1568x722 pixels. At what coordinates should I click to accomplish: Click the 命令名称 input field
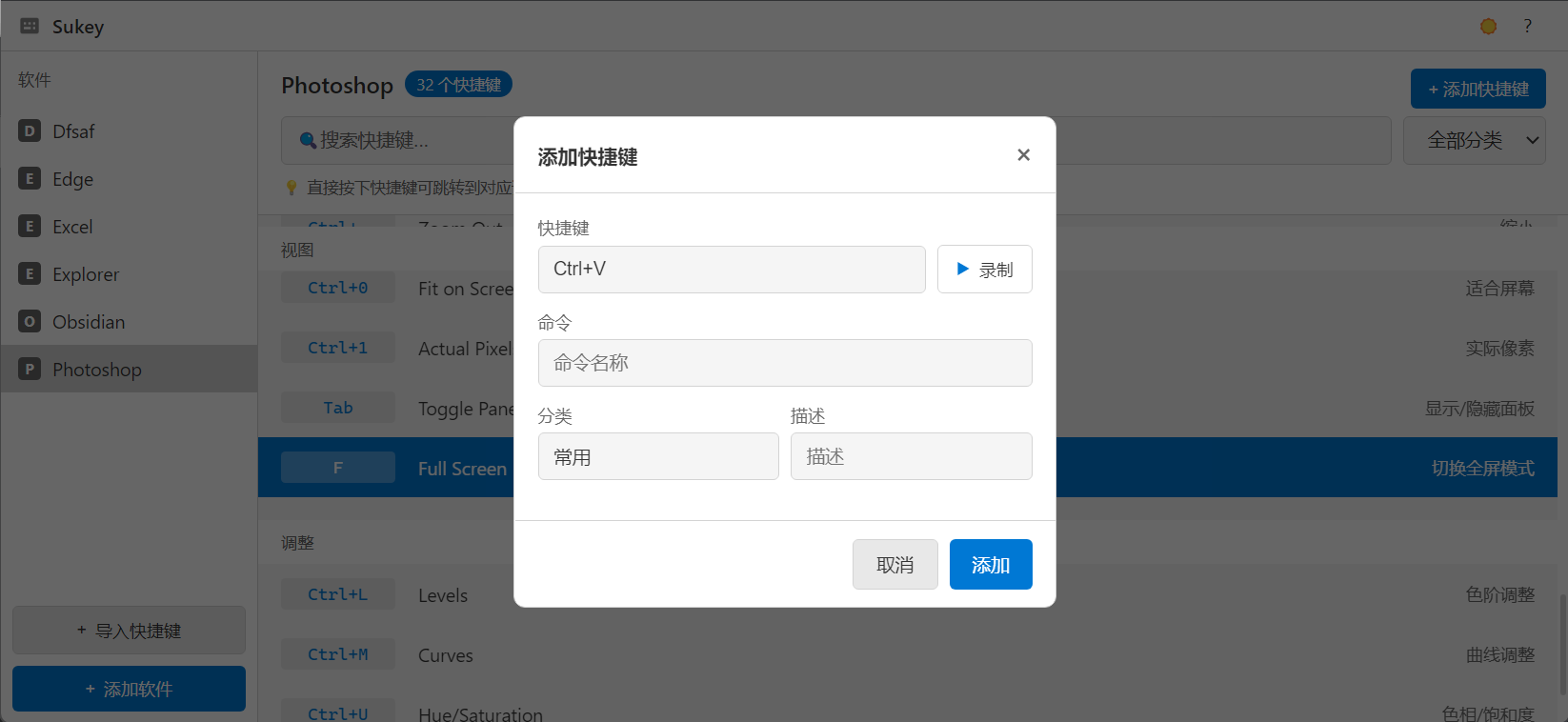[785, 363]
